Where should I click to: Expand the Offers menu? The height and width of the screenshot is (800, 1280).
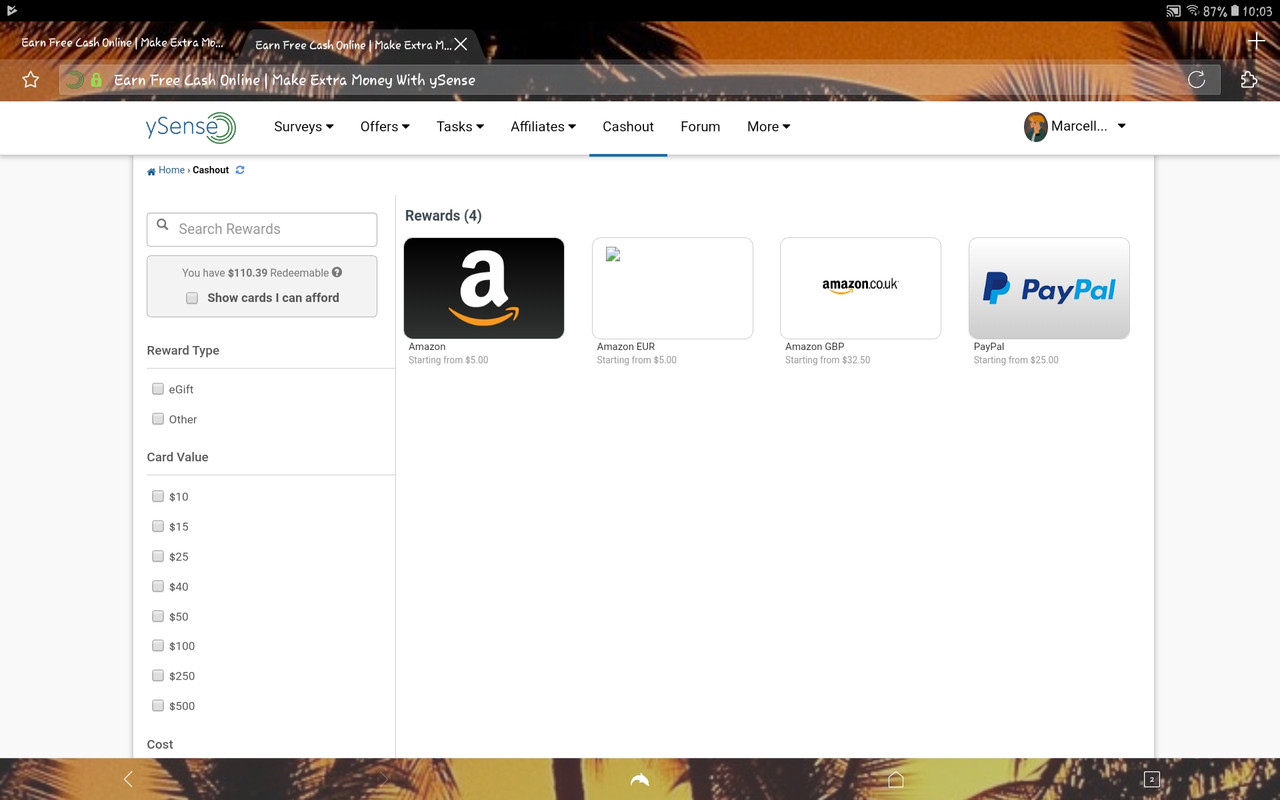385,127
